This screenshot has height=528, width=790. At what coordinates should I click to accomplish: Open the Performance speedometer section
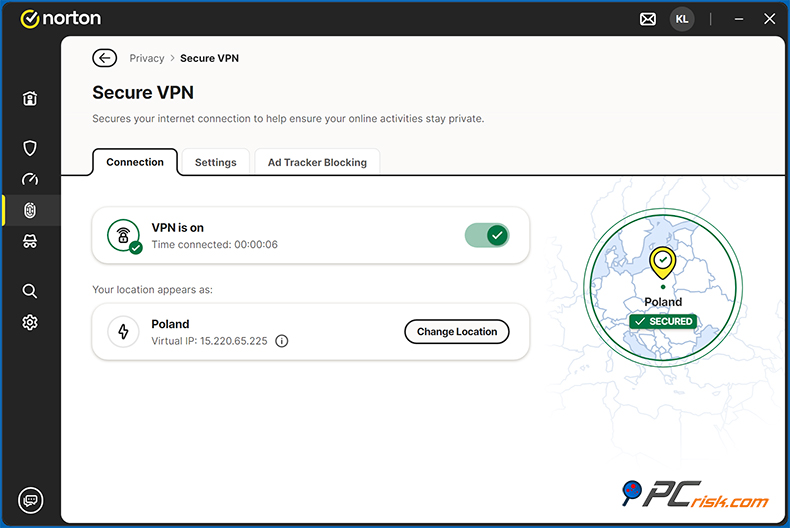(30, 179)
